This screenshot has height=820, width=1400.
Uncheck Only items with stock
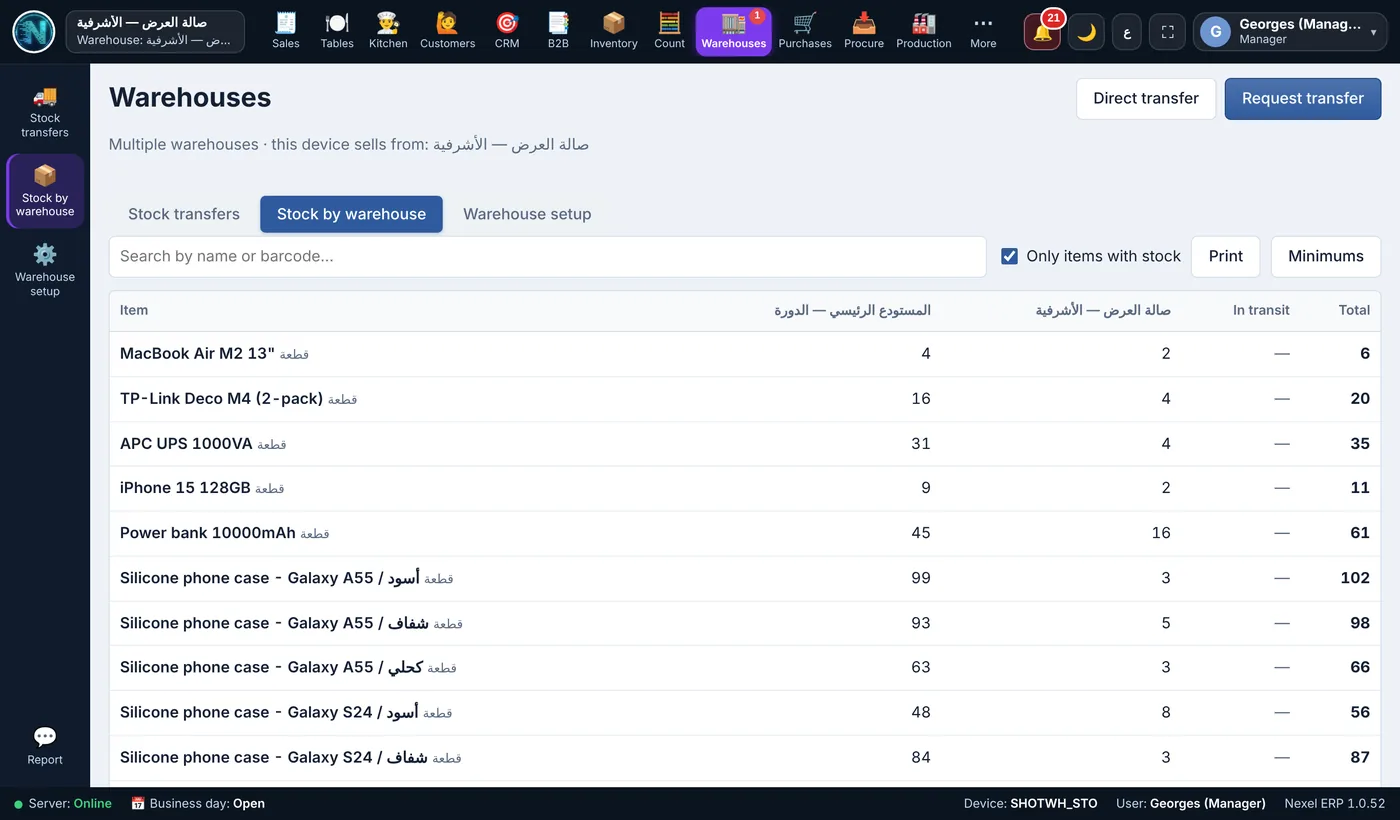[1010, 256]
